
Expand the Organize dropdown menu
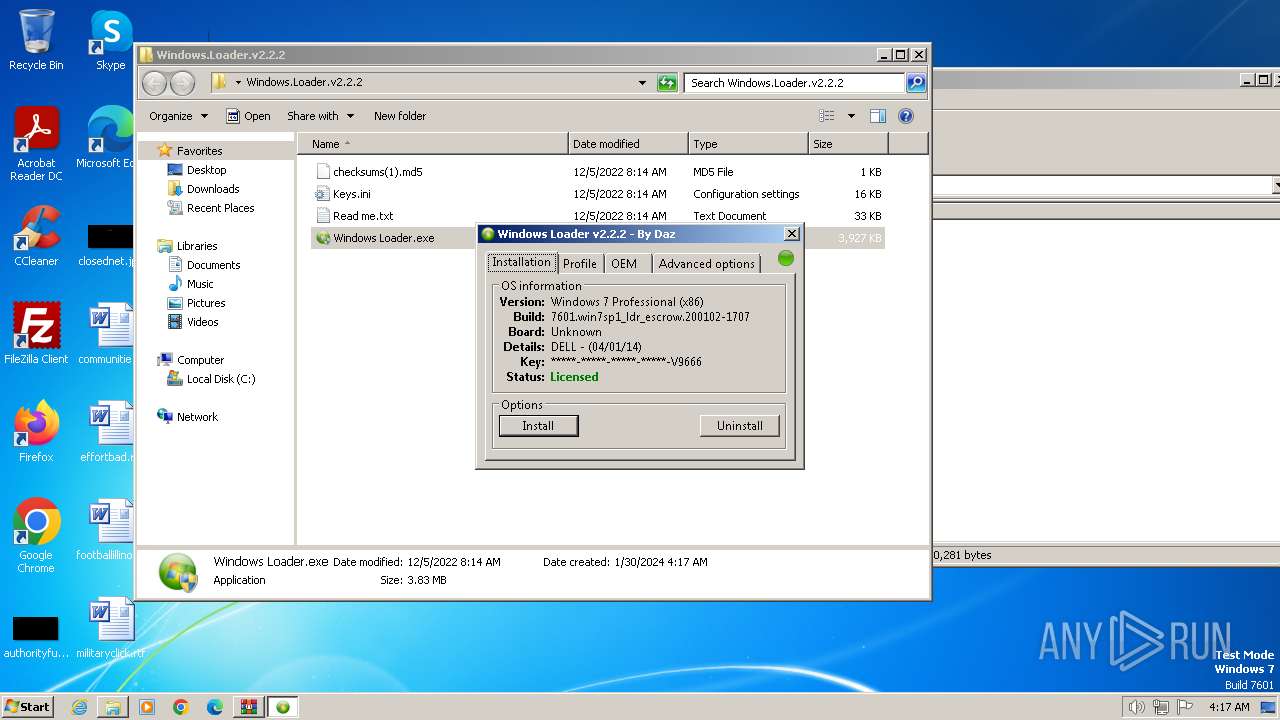point(178,116)
